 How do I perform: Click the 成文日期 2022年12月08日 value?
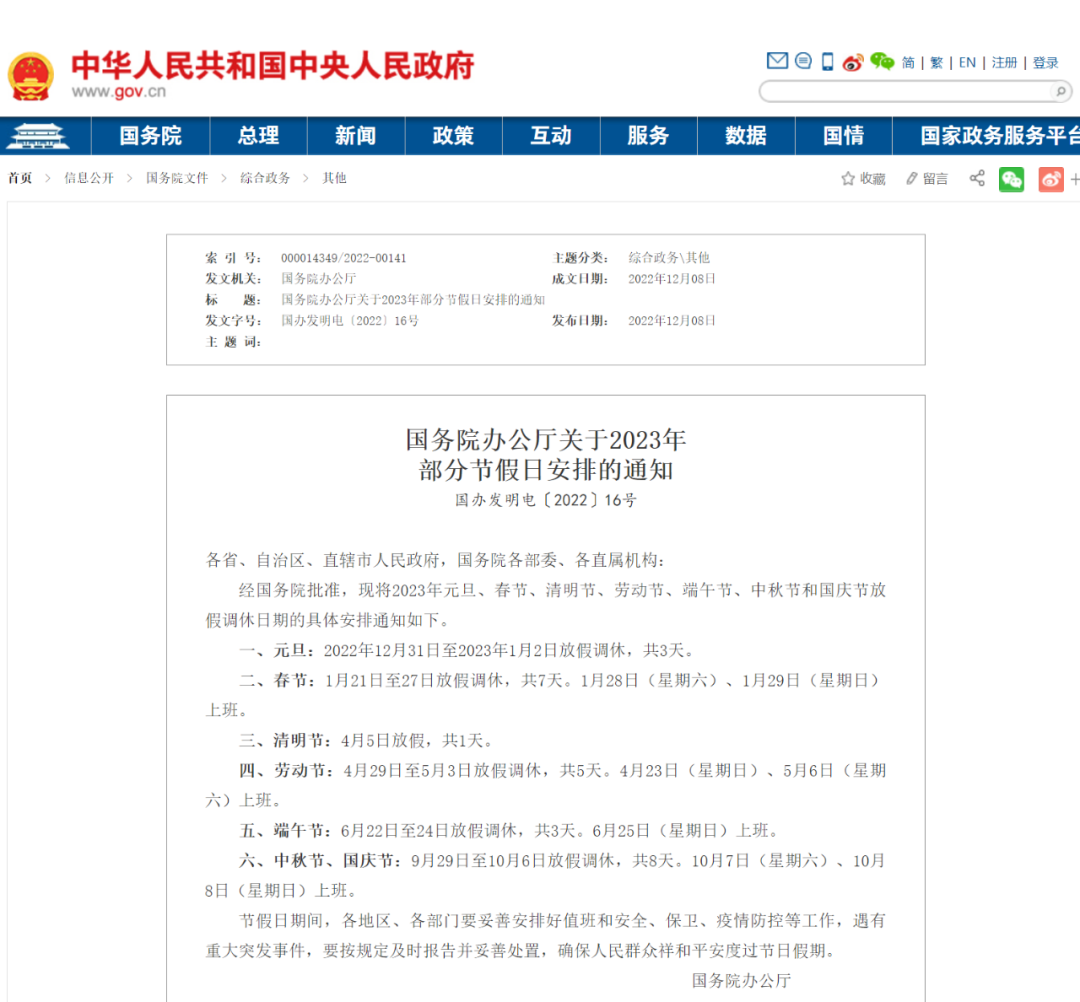click(x=672, y=279)
